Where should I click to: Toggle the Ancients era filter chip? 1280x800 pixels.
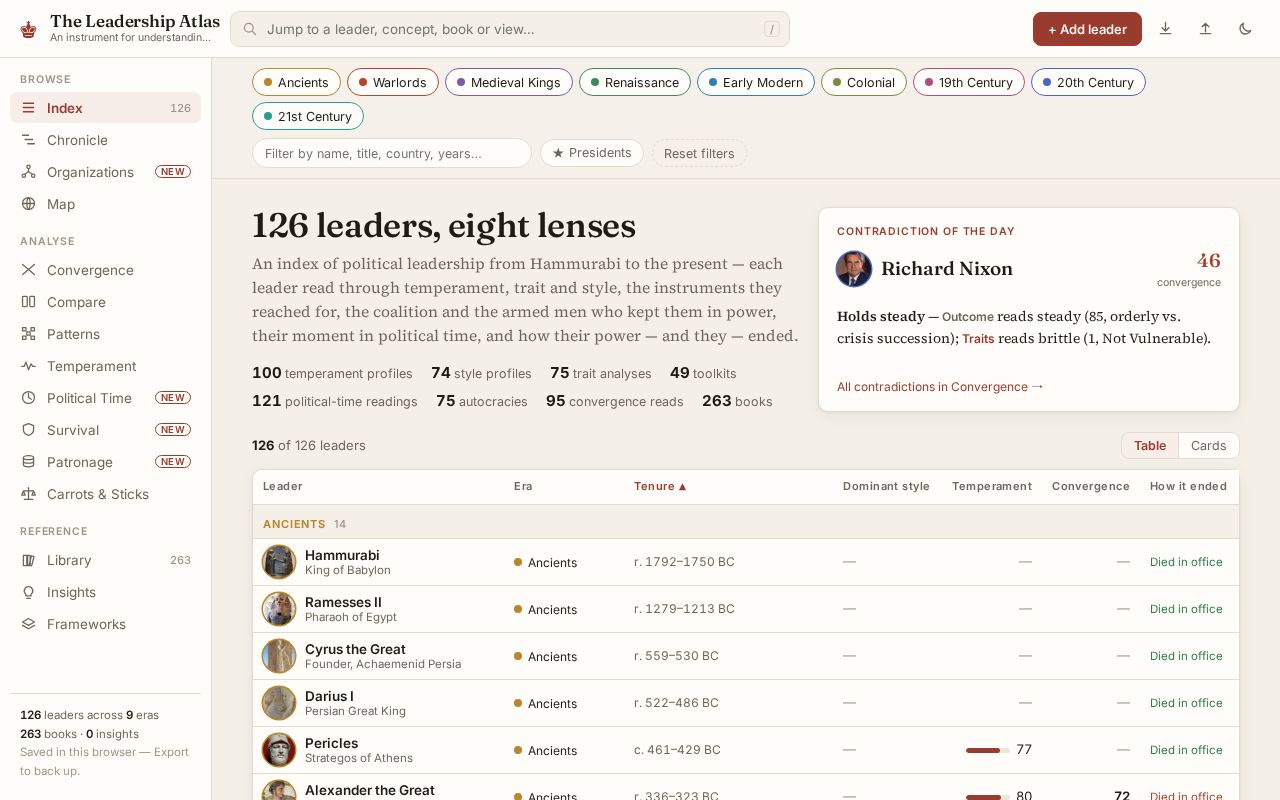tap(296, 82)
